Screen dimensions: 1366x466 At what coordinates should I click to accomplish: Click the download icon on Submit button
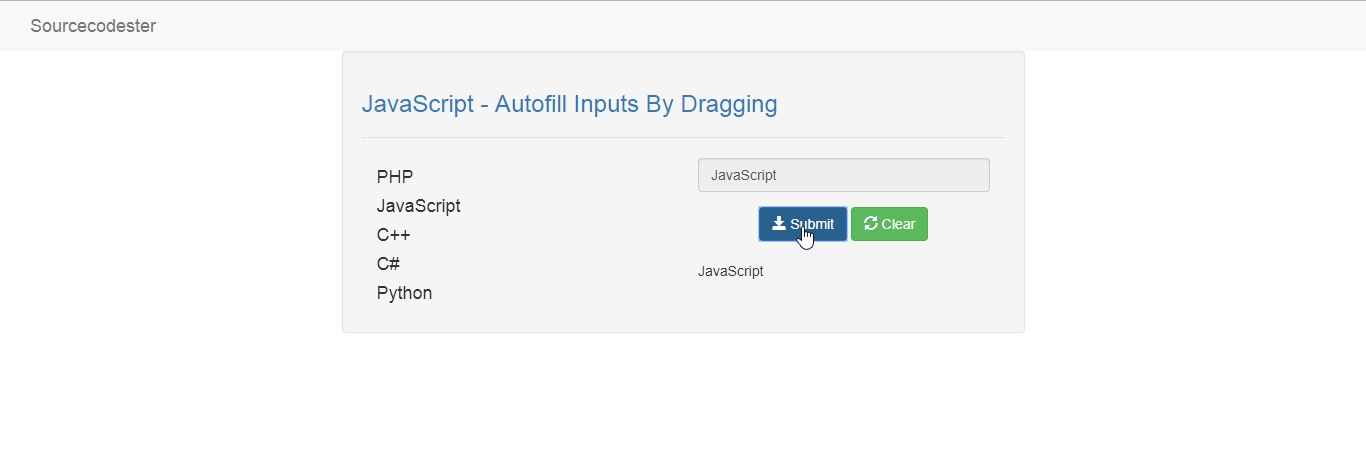(x=779, y=223)
